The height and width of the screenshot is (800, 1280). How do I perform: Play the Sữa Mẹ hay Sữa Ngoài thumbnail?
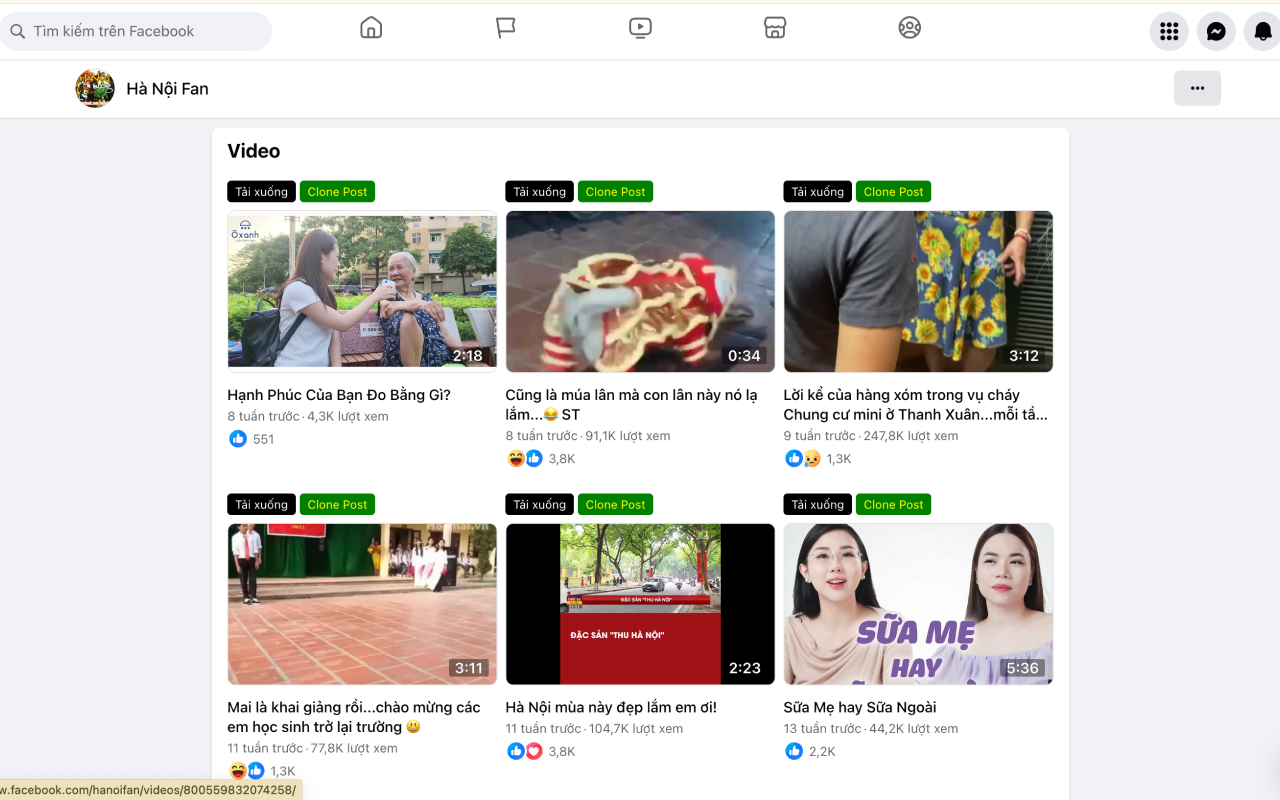click(x=918, y=604)
